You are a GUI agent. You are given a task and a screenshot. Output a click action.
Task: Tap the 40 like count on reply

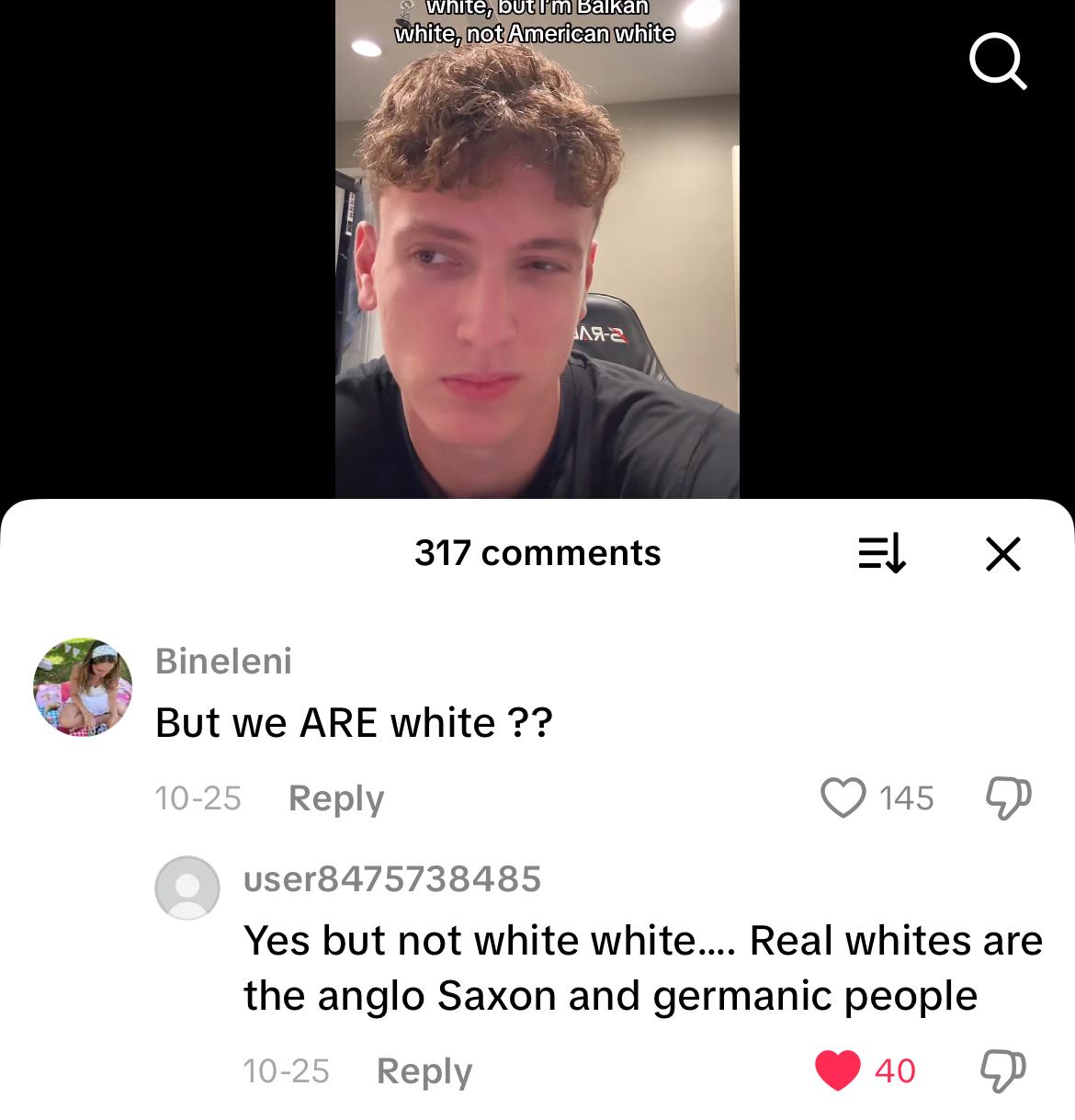pos(895,1070)
